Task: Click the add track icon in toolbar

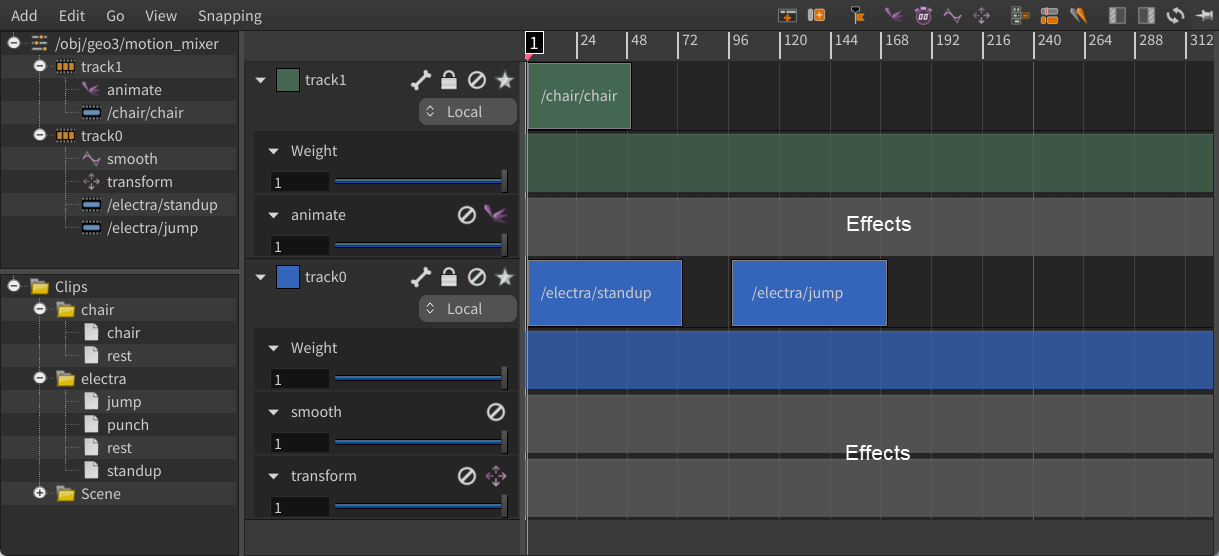Action: click(788, 15)
